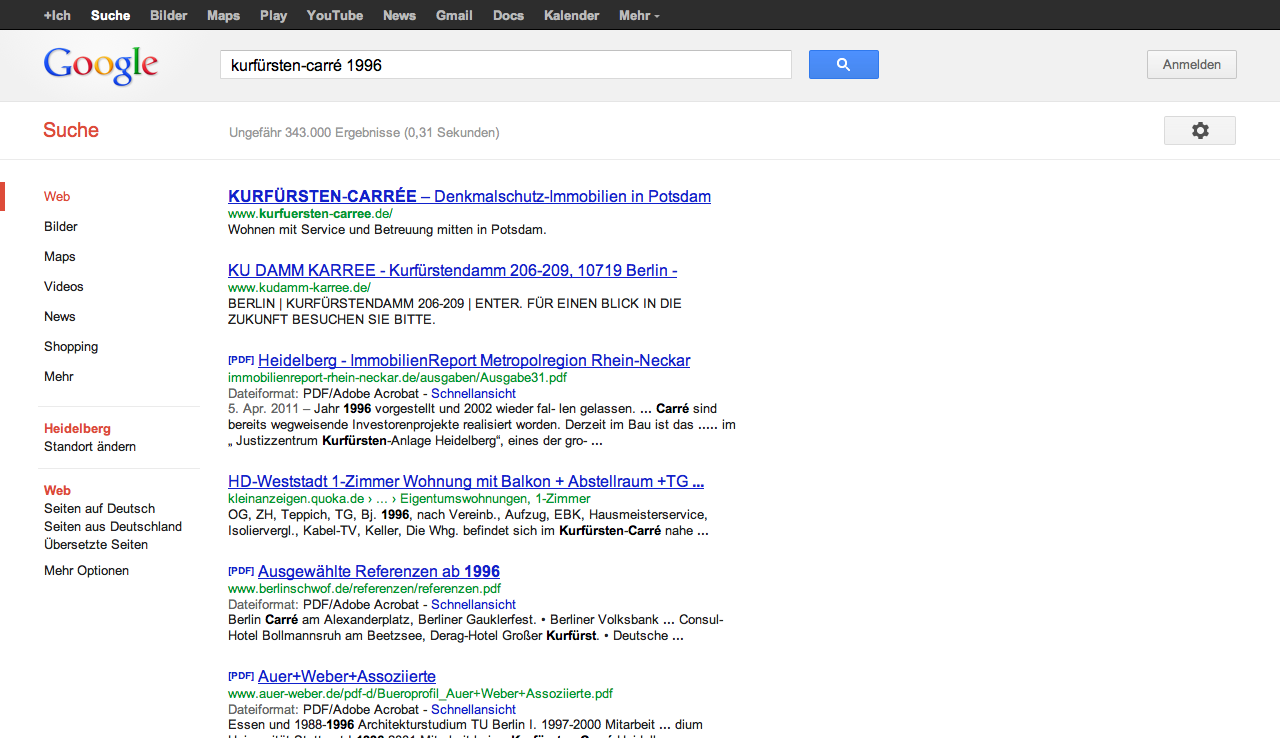Select Maps filter in left sidebar
1280x738 pixels.
click(59, 257)
